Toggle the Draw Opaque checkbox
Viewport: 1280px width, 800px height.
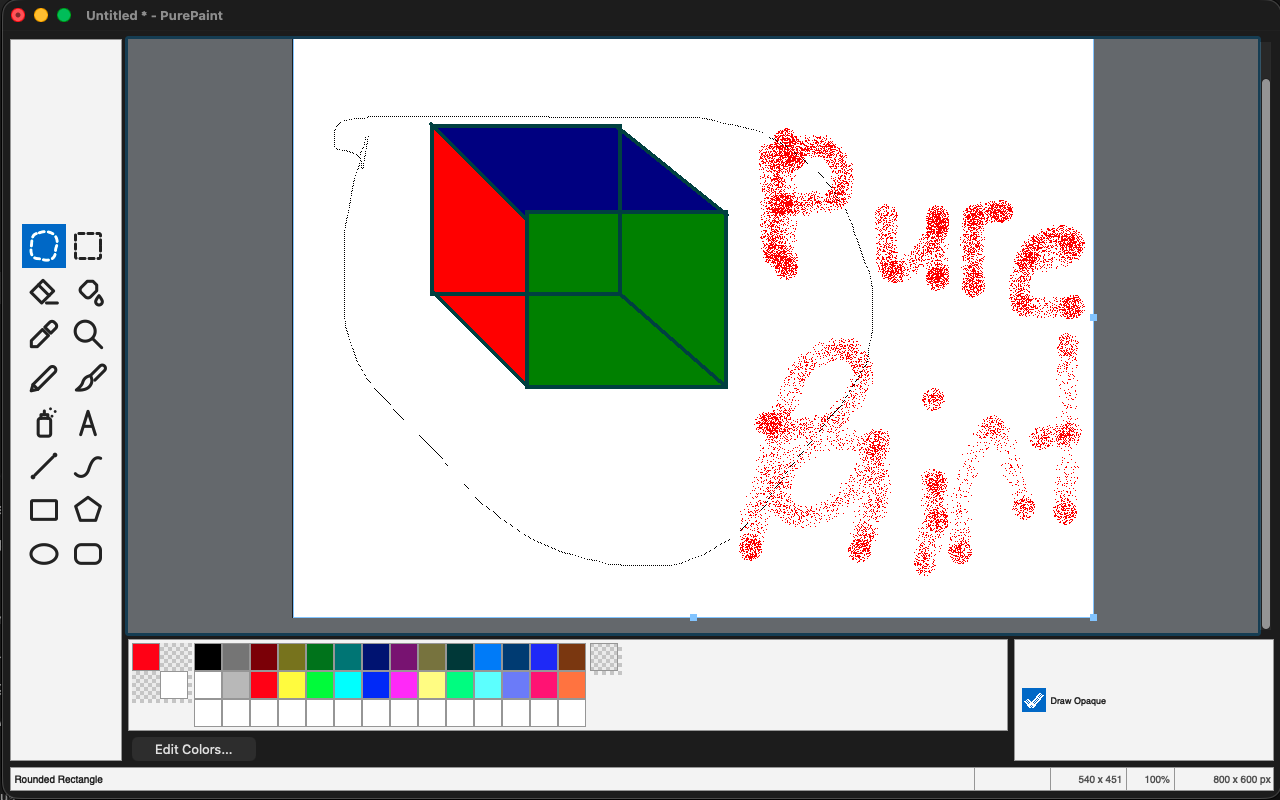click(1034, 700)
